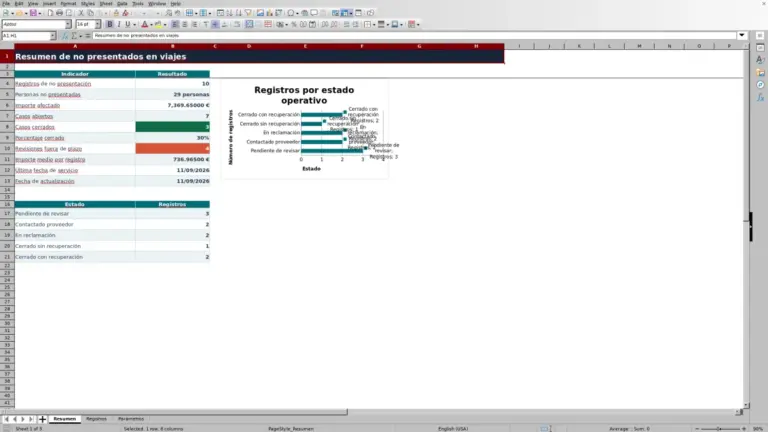
Task: Toggle Center vertically alignment
Action: 215,24
